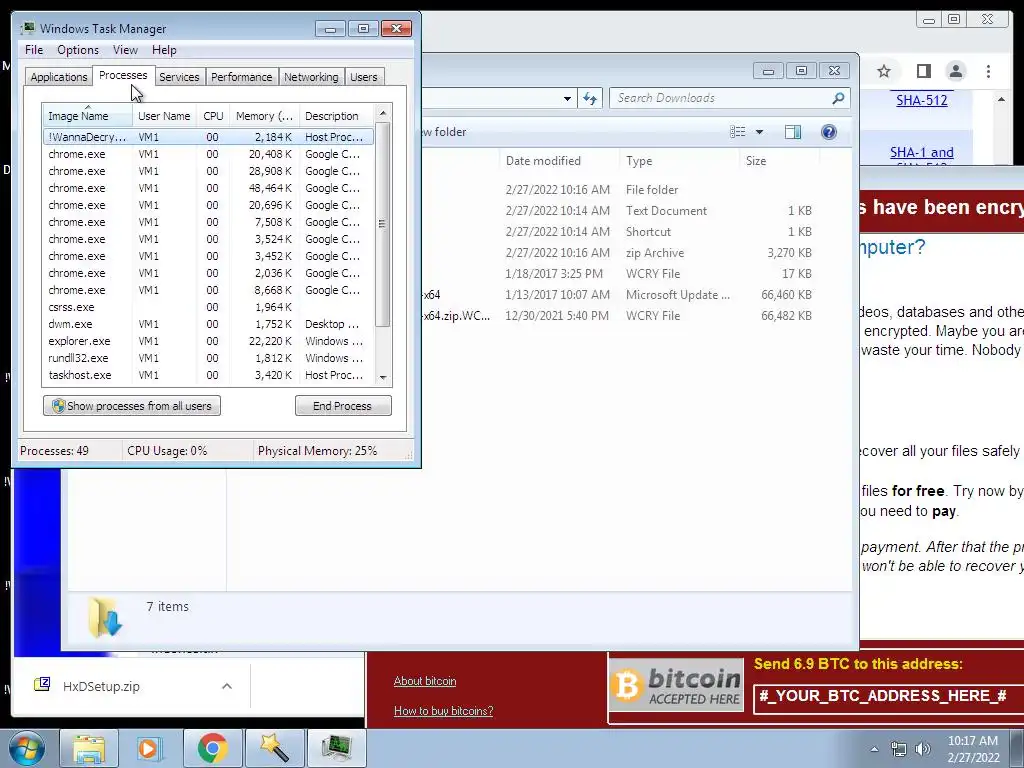Expand HxDSetup.zip download options chevron

227,686
